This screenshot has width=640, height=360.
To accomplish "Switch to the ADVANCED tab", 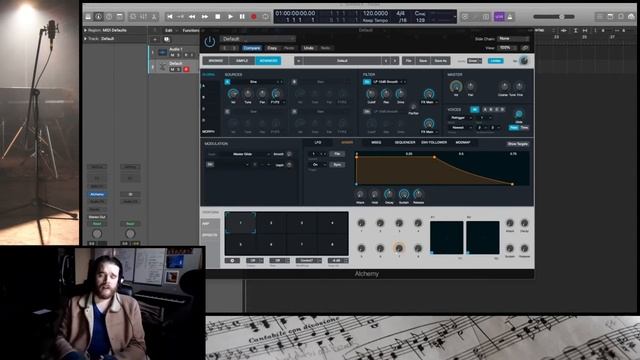I will tap(268, 61).
